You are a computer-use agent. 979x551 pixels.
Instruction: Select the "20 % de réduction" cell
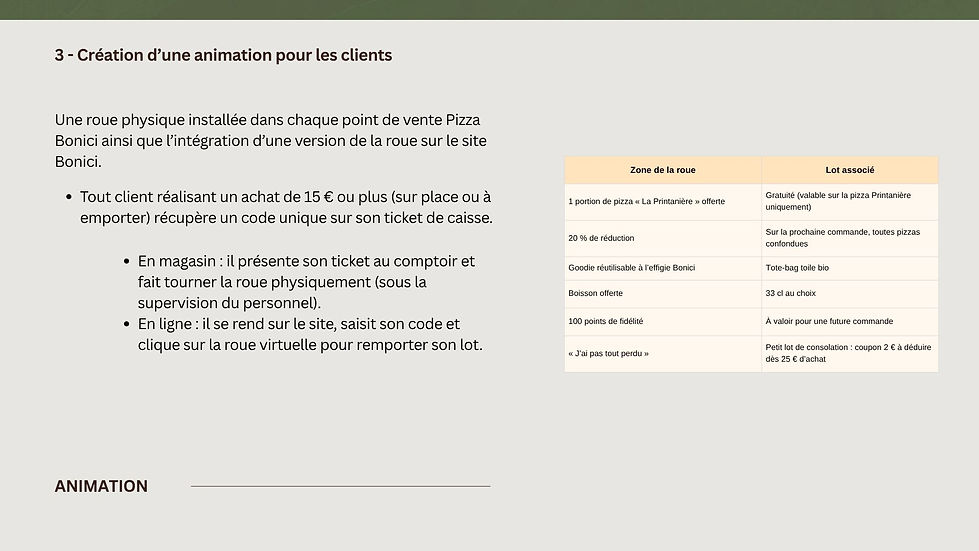click(x=601, y=238)
